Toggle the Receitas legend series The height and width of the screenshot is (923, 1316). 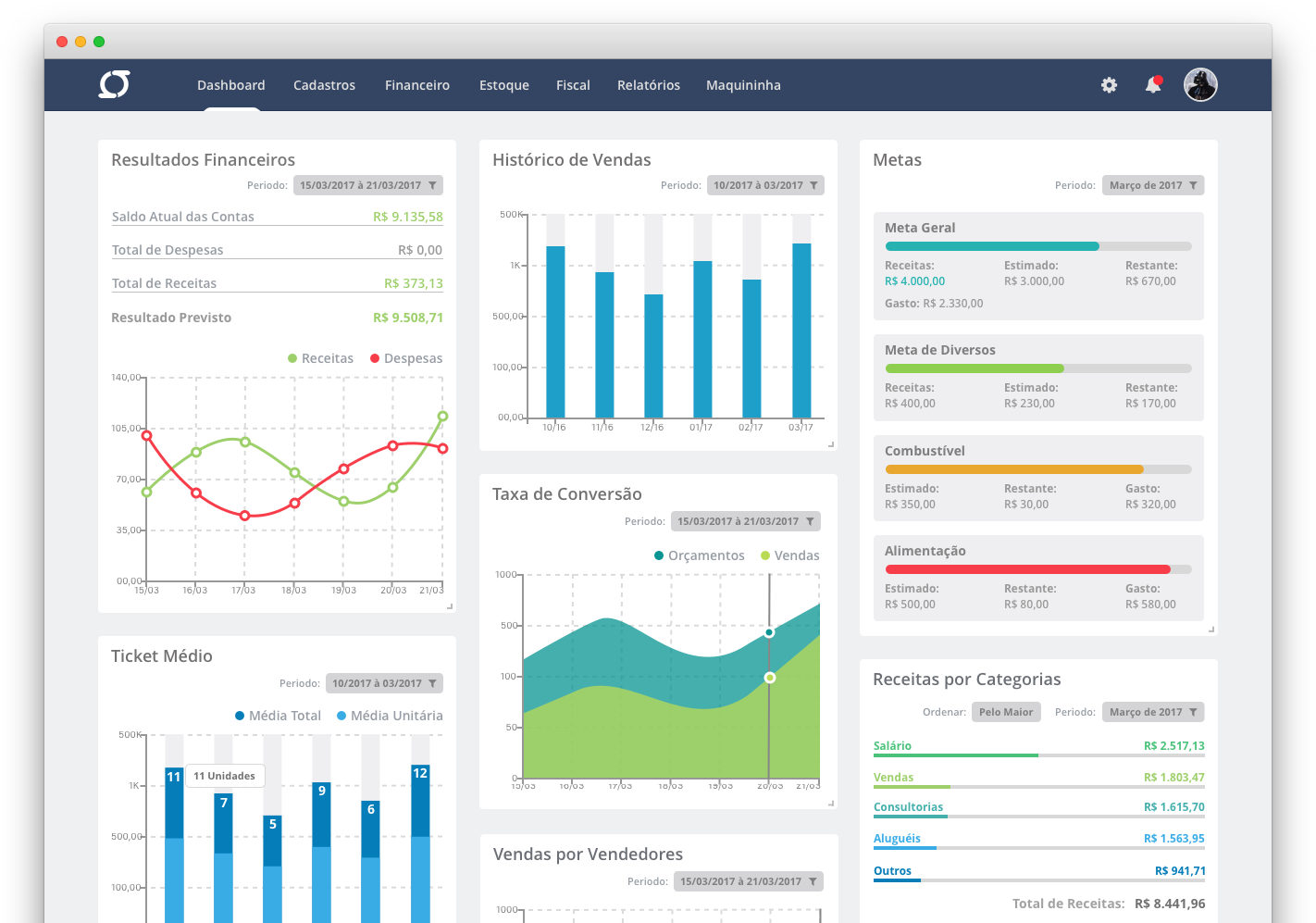tap(320, 358)
